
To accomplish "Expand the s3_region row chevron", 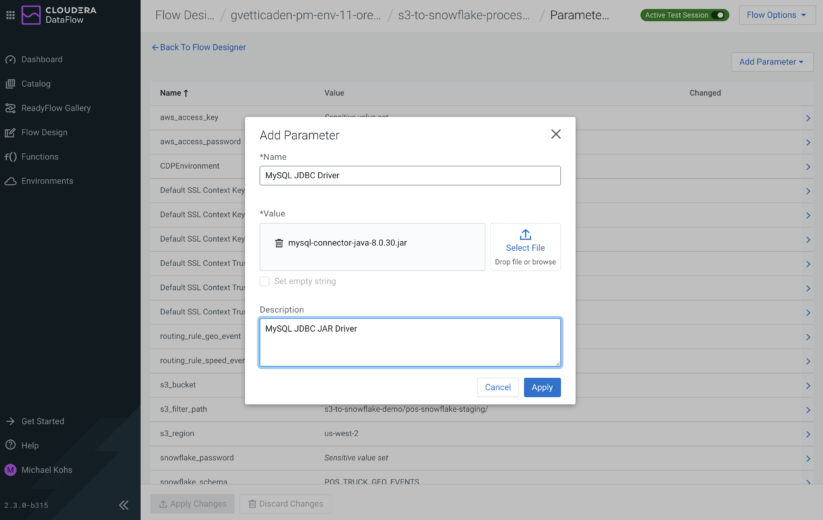I will click(808, 434).
